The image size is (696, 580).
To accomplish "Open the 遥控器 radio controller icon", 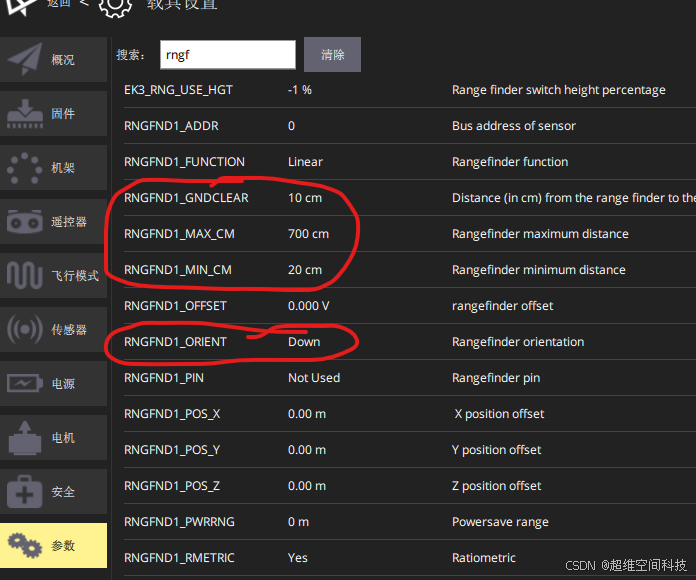I will coord(24,221).
